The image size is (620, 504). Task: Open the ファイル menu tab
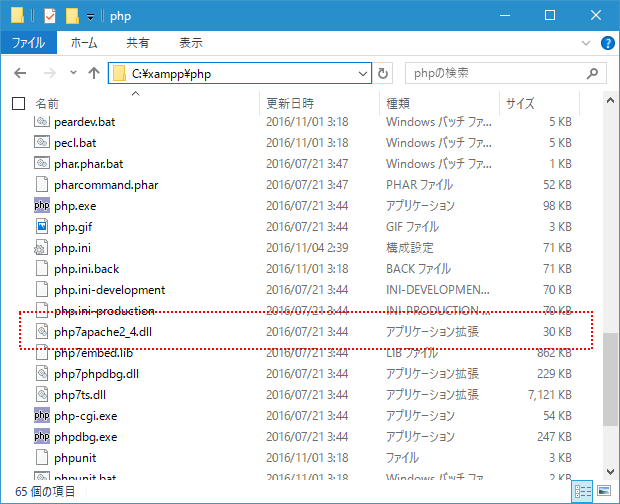click(29, 42)
